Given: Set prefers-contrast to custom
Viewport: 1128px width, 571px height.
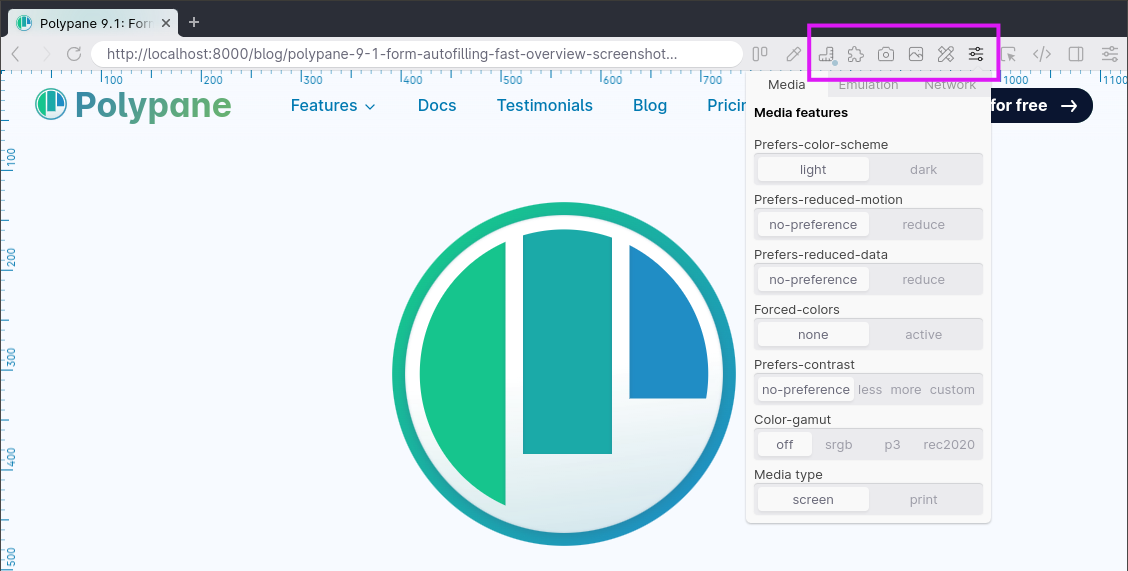Looking at the screenshot, I should pos(952,390).
